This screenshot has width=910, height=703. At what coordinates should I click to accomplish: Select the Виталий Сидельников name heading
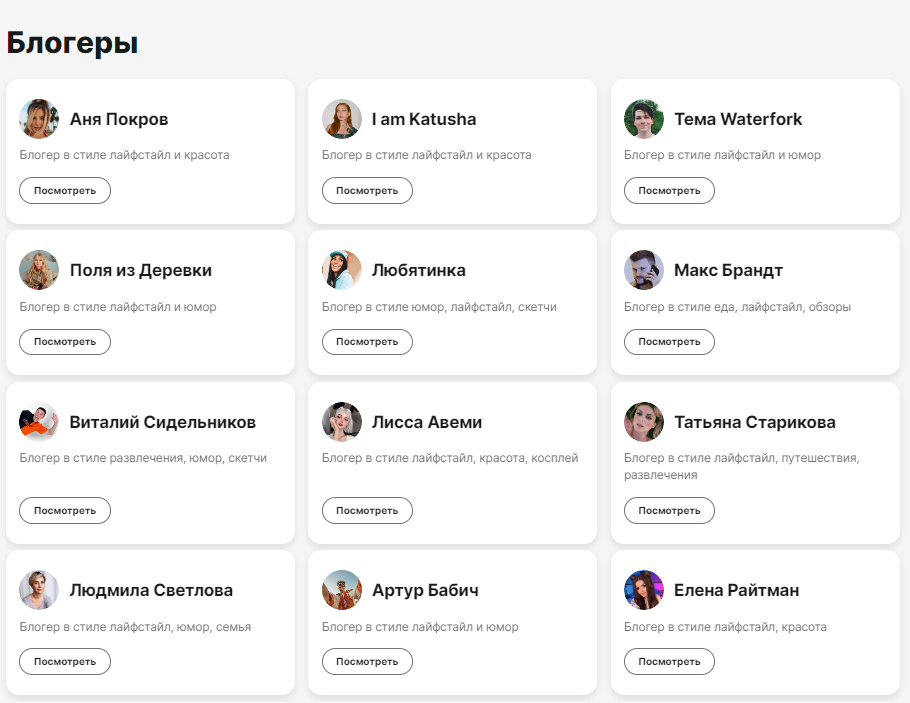(x=163, y=422)
